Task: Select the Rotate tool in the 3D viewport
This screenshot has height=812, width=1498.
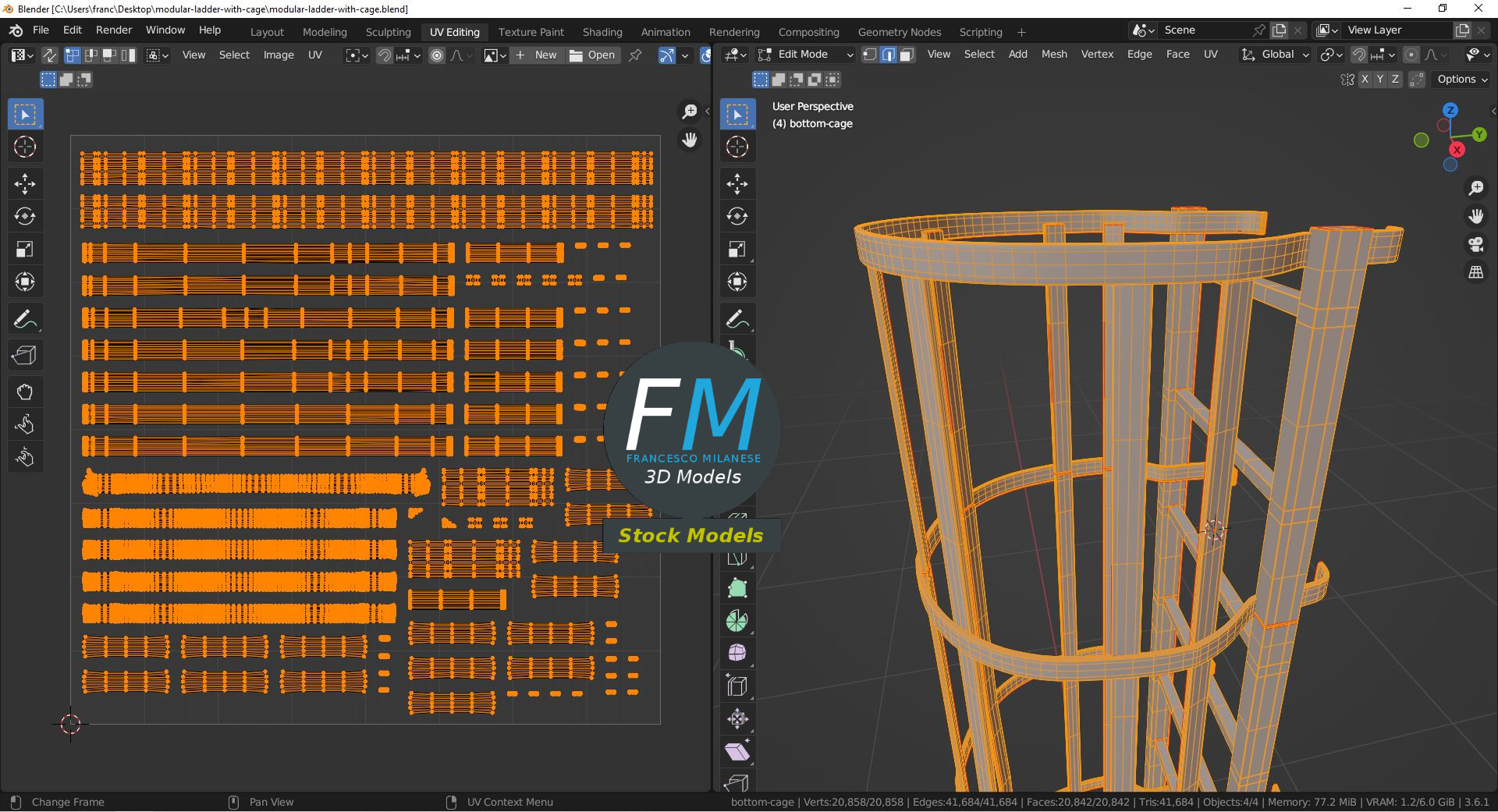Action: click(x=737, y=217)
